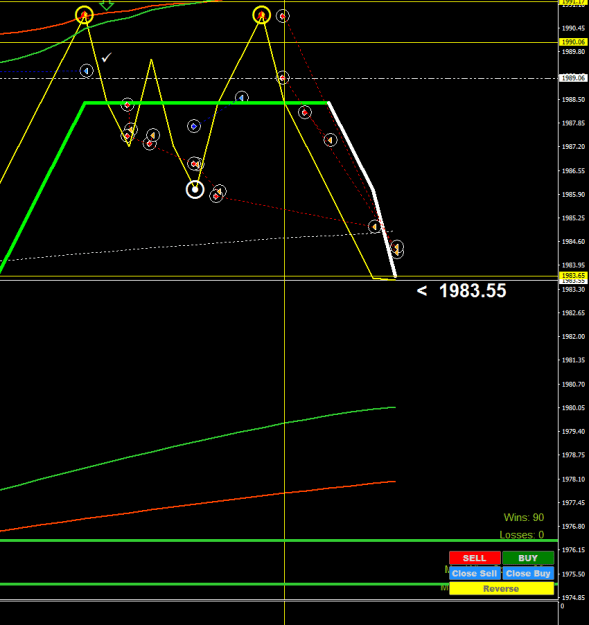The image size is (589, 625).
Task: Click the blue diamond trade marker
Action: (x=194, y=126)
